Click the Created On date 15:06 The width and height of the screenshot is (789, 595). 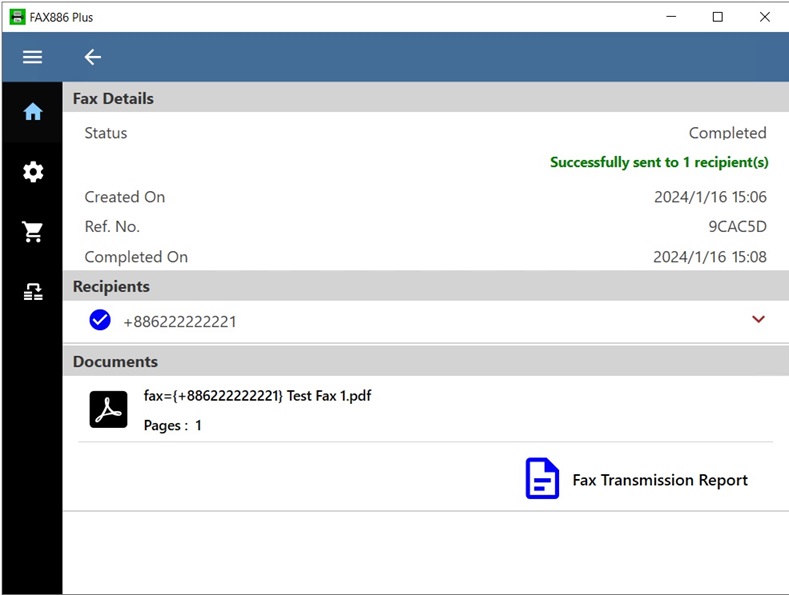[710, 197]
